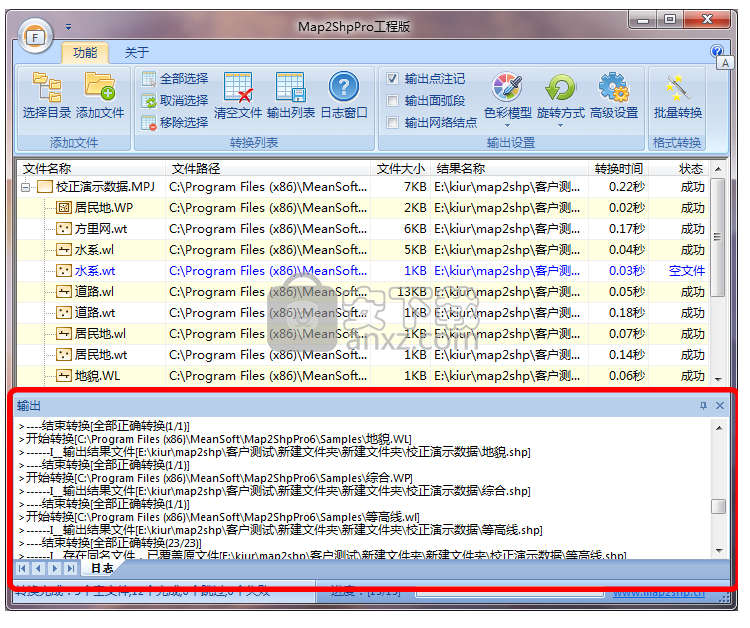Sort by 文件大小 column header
This screenshot has height=628, width=750.
pyautogui.click(x=401, y=168)
